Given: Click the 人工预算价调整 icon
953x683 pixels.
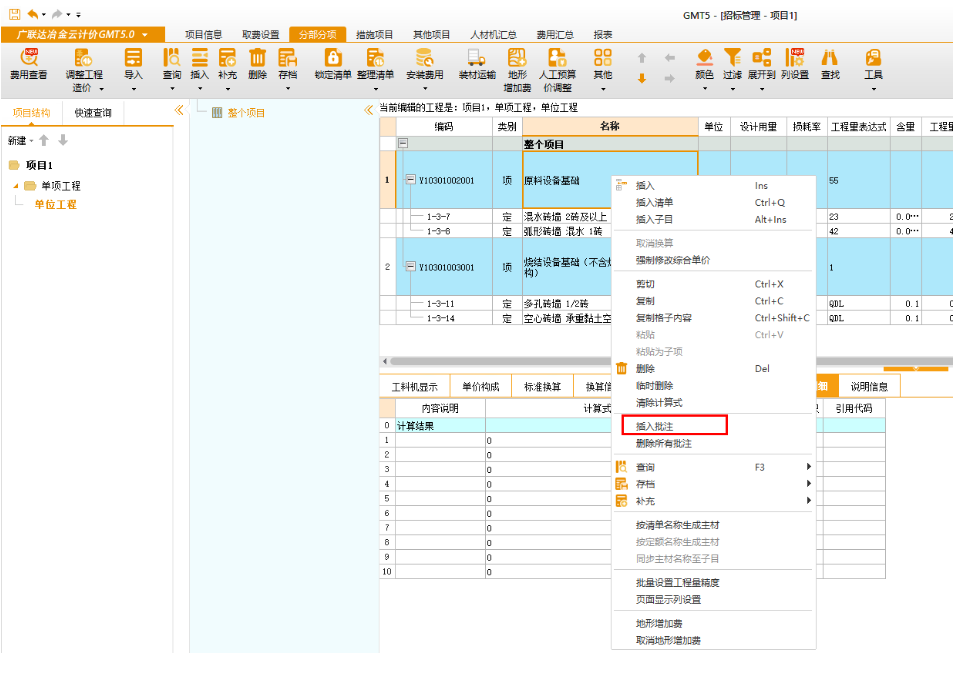Looking at the screenshot, I should point(557,62).
